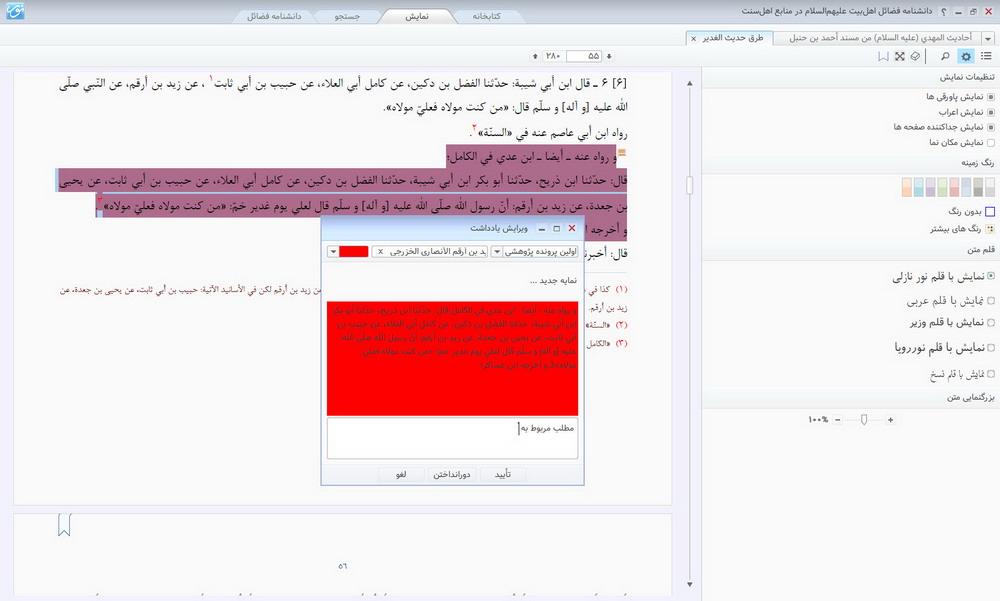
Task: Click the document scrollbar up arrow
Action: pyautogui.click(x=689, y=83)
